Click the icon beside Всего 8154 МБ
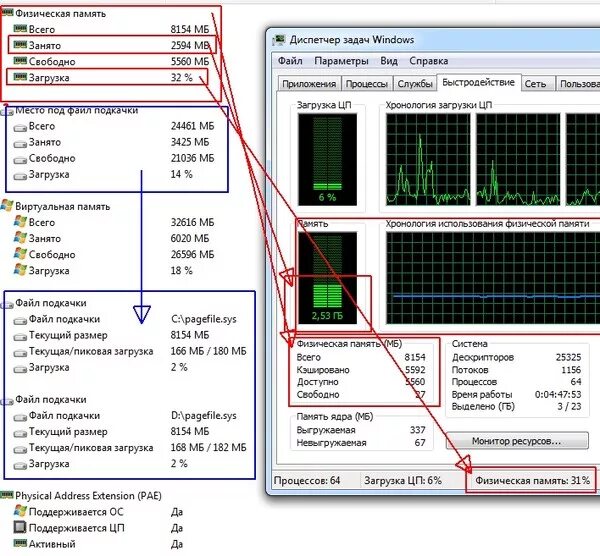600x556 pixels. [x=20, y=29]
